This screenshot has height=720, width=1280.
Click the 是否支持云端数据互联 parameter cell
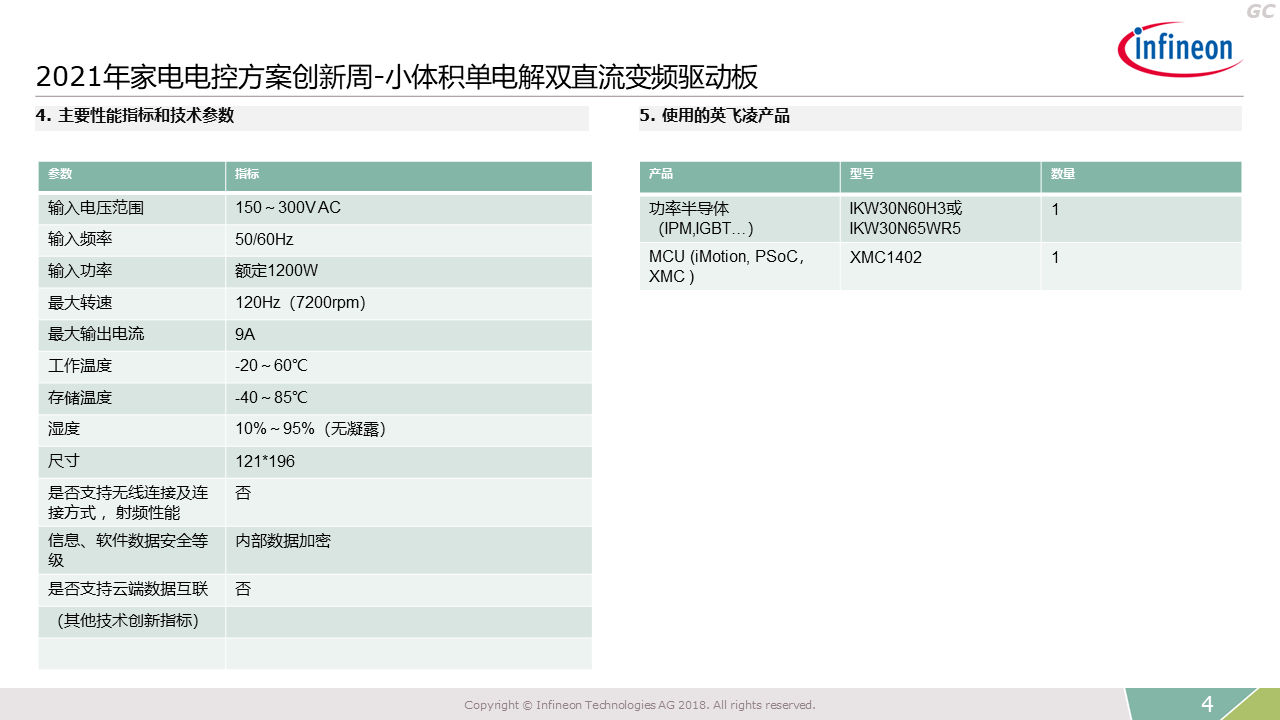132,591
